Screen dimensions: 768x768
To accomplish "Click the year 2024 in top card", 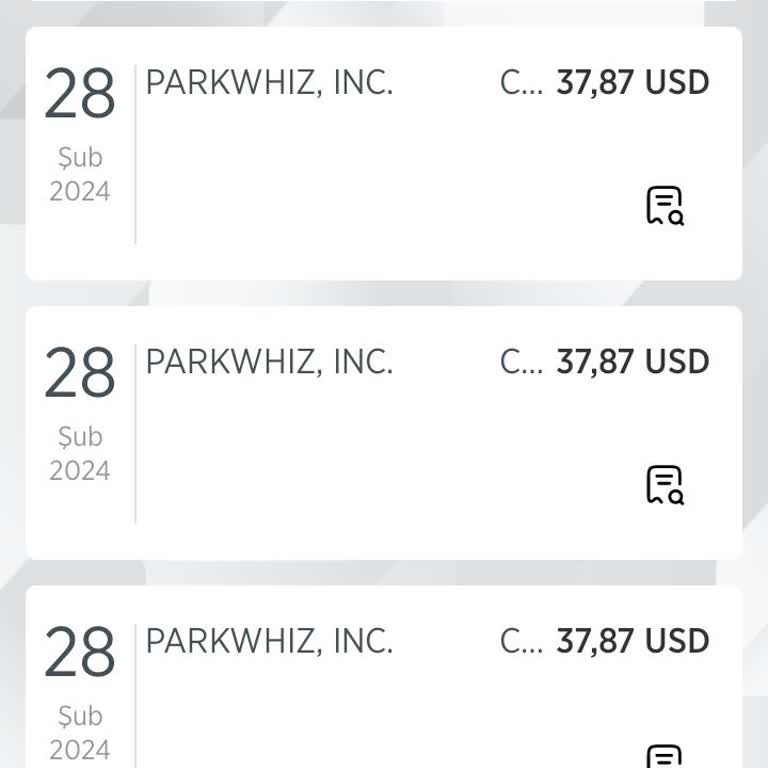I will (x=80, y=191).
